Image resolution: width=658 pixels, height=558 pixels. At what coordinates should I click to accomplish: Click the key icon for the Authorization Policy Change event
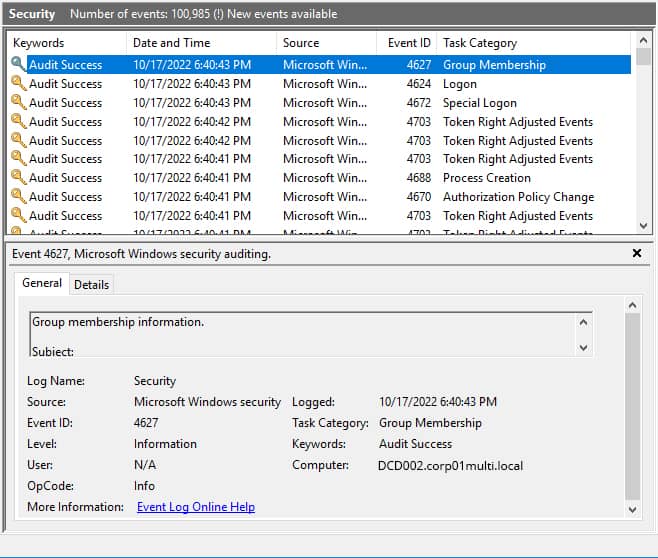tap(18, 197)
